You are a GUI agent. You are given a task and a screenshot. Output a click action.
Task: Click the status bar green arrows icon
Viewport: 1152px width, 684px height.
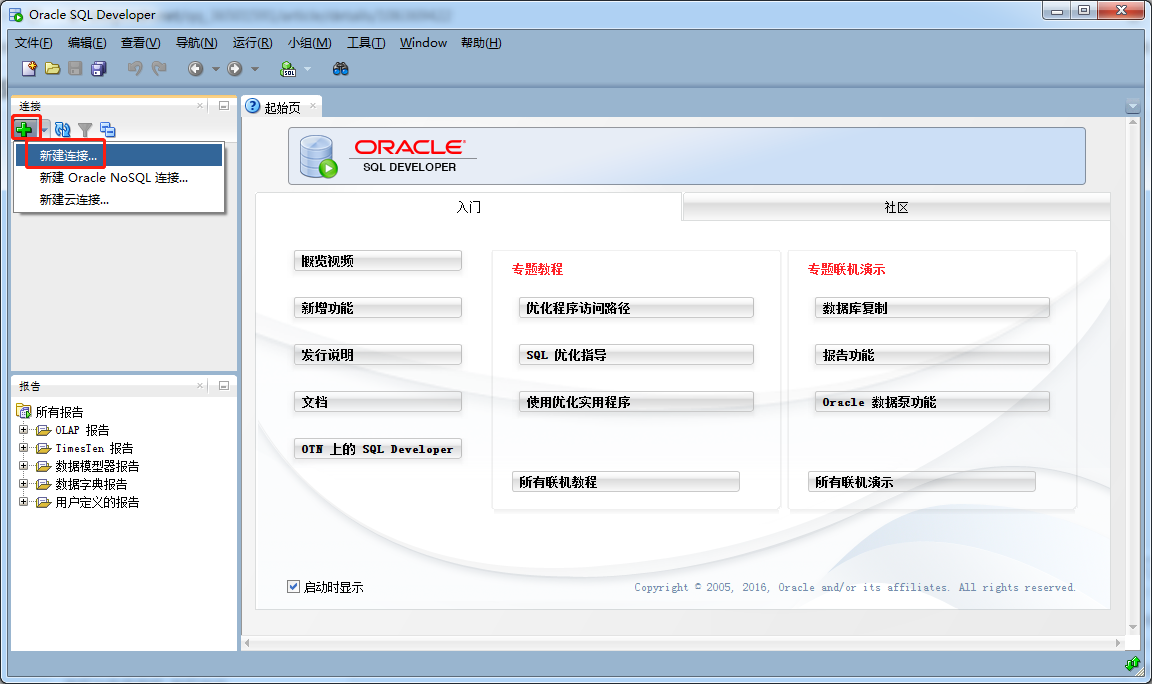point(1132,664)
